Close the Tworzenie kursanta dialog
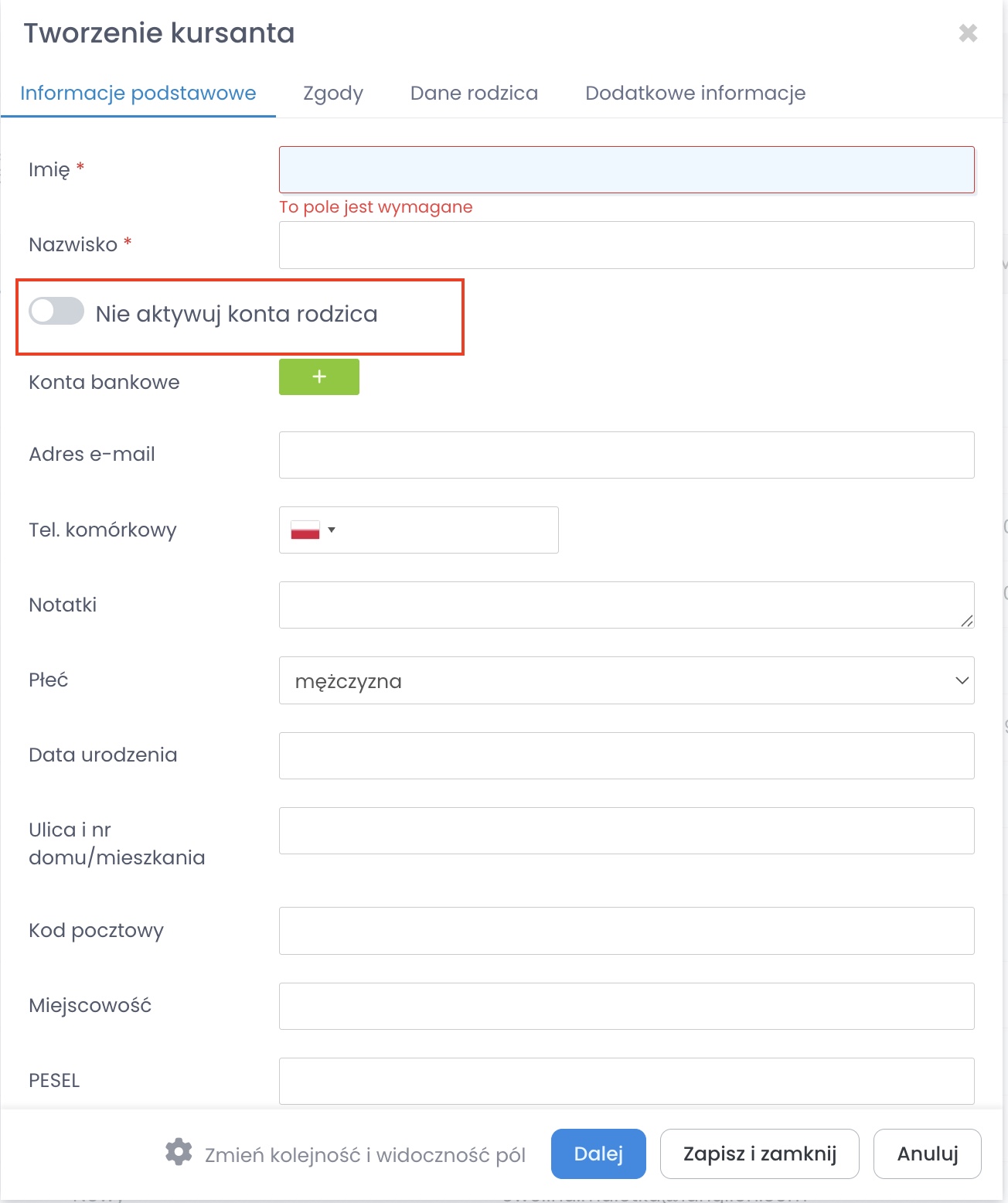Viewport: 1008px width, 1203px height. click(968, 33)
